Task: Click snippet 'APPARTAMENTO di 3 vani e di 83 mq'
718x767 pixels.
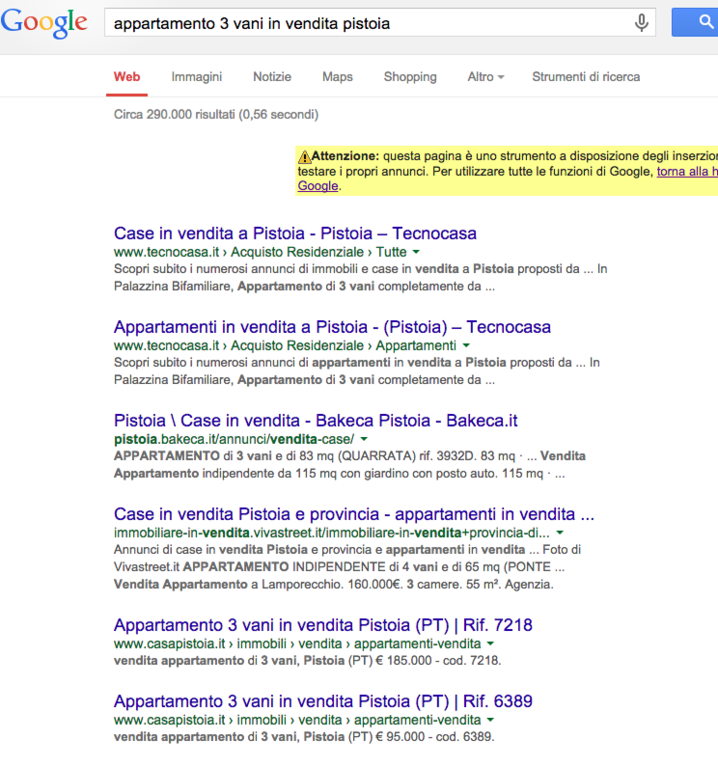Action: (224, 456)
